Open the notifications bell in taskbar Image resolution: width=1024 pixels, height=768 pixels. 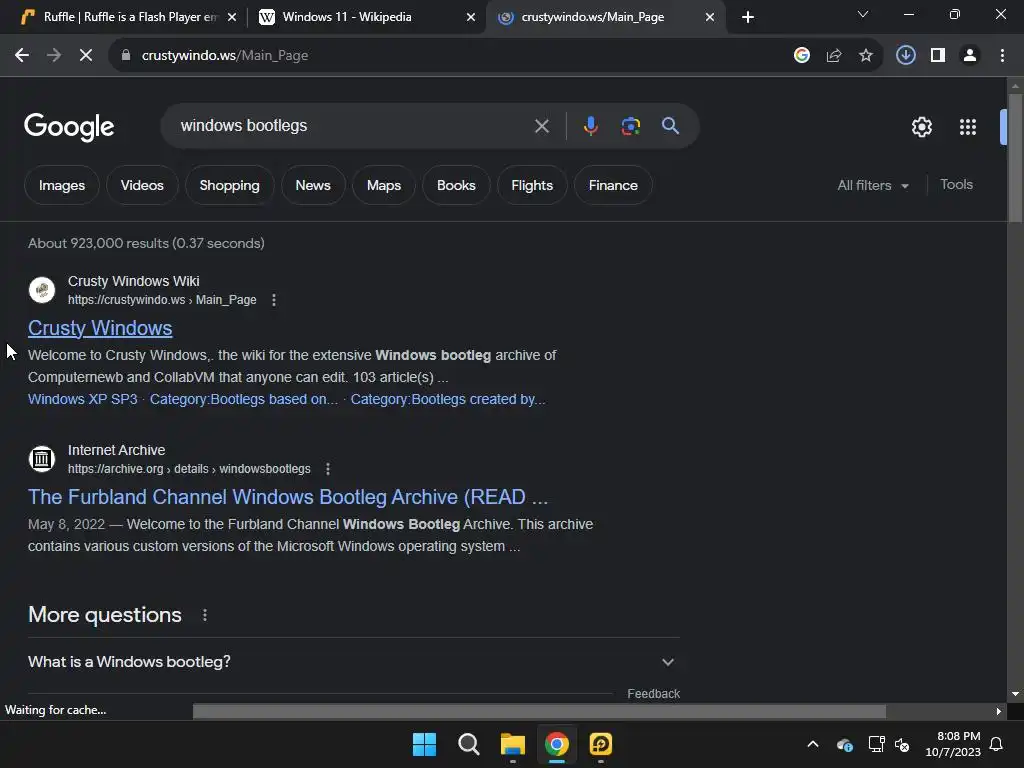(996, 744)
